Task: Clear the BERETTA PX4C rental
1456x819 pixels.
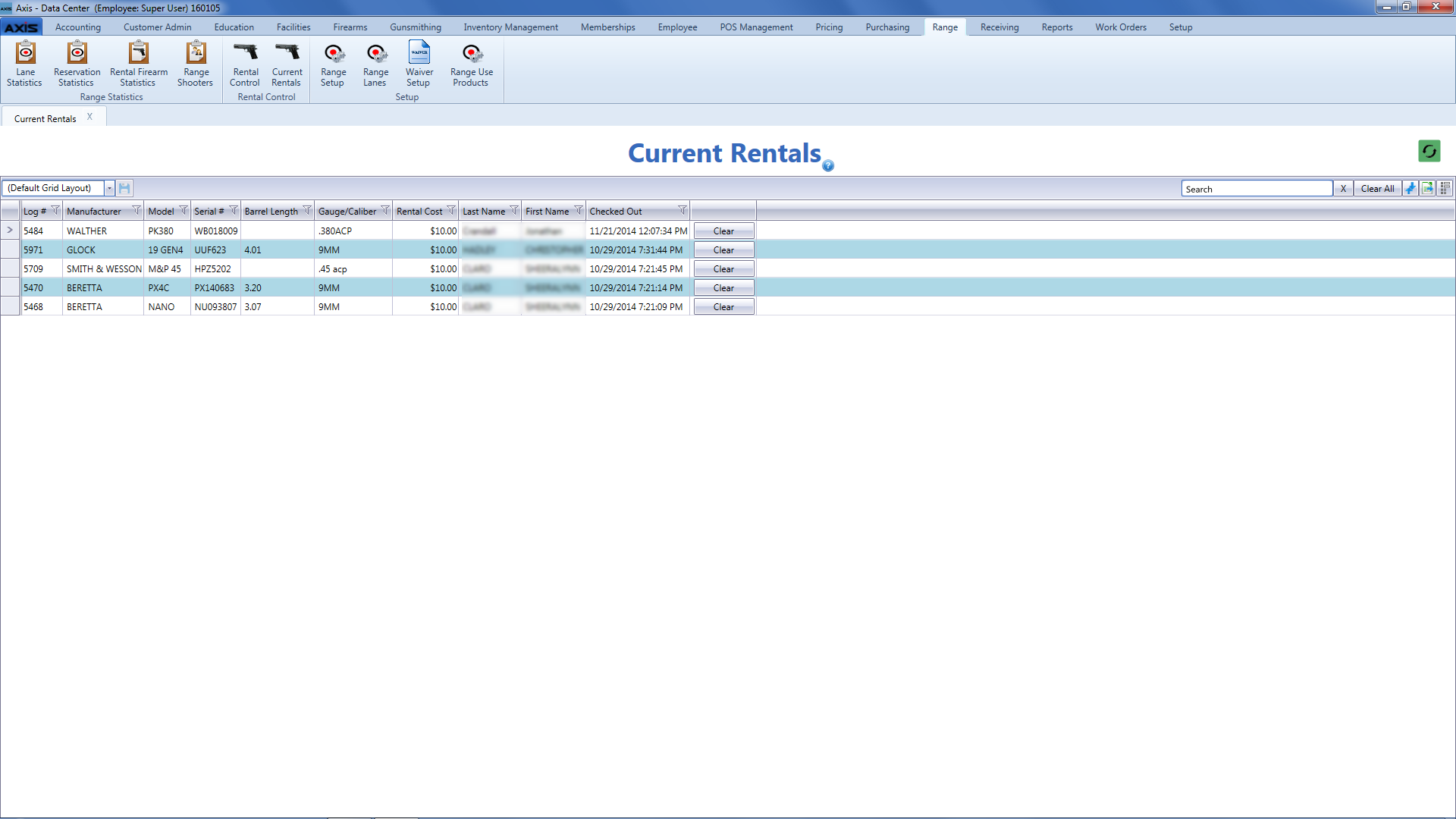Action: [723, 288]
